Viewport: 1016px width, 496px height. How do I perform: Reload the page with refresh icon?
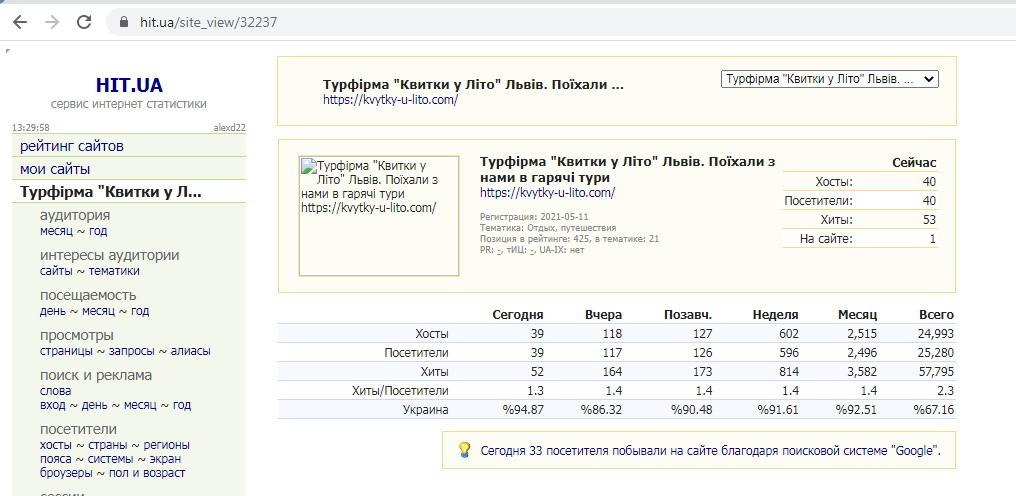[84, 22]
